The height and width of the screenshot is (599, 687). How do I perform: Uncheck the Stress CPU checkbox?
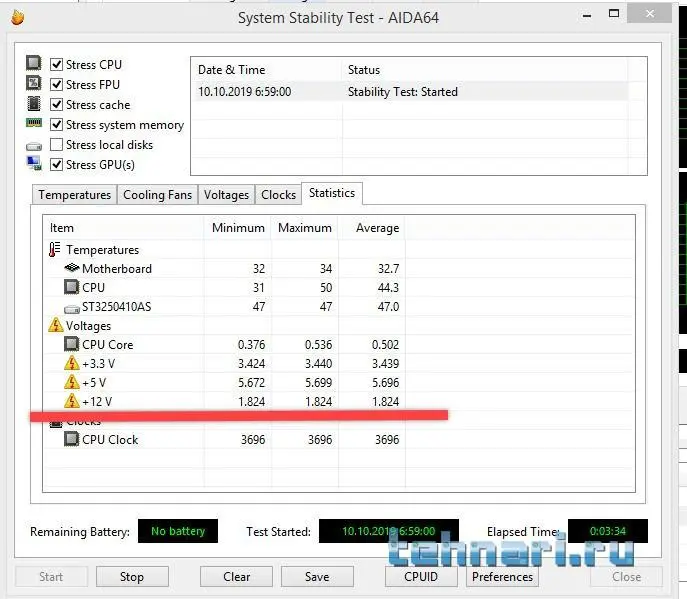(x=57, y=64)
